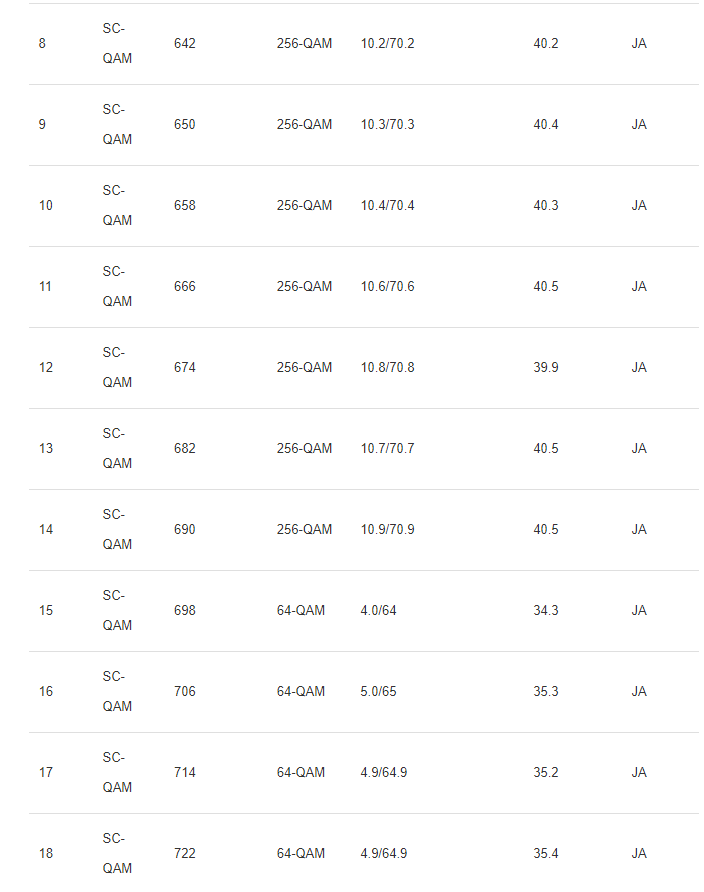This screenshot has height=892, width=704.
Task: Click the 10.7/70.7 power value
Action: pyautogui.click(x=387, y=449)
